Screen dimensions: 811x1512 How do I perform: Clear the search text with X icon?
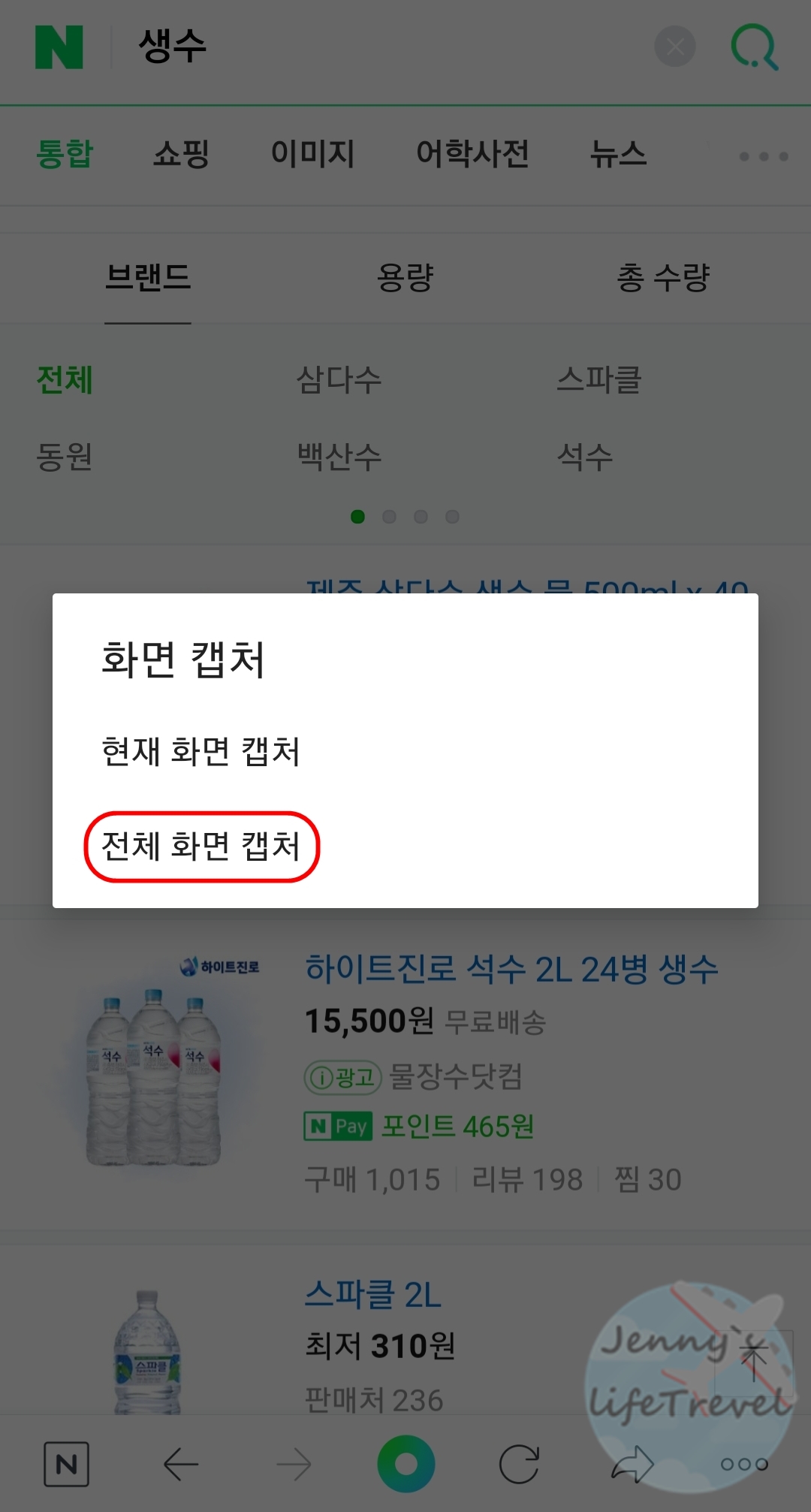[x=675, y=47]
